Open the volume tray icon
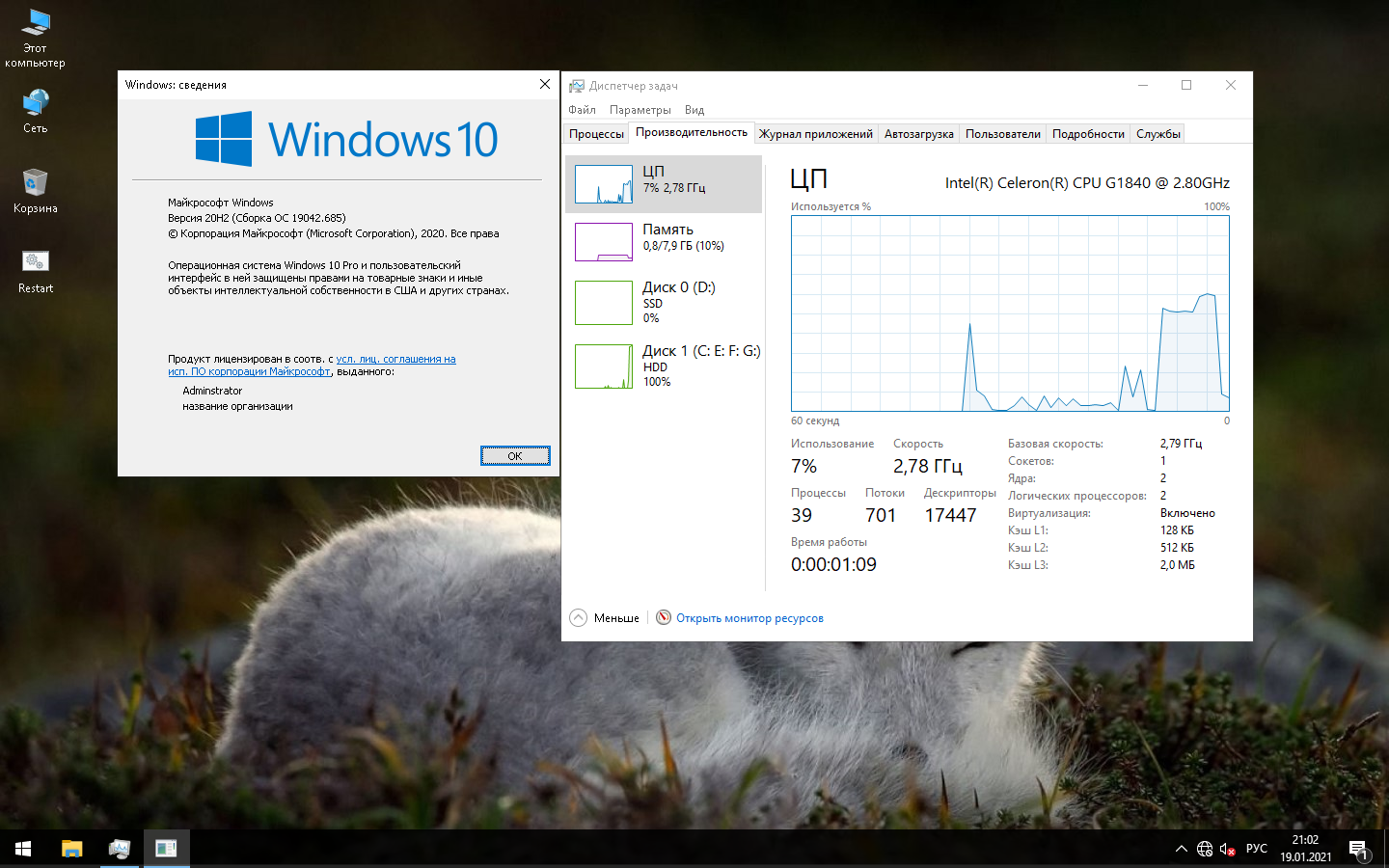 [1228, 849]
